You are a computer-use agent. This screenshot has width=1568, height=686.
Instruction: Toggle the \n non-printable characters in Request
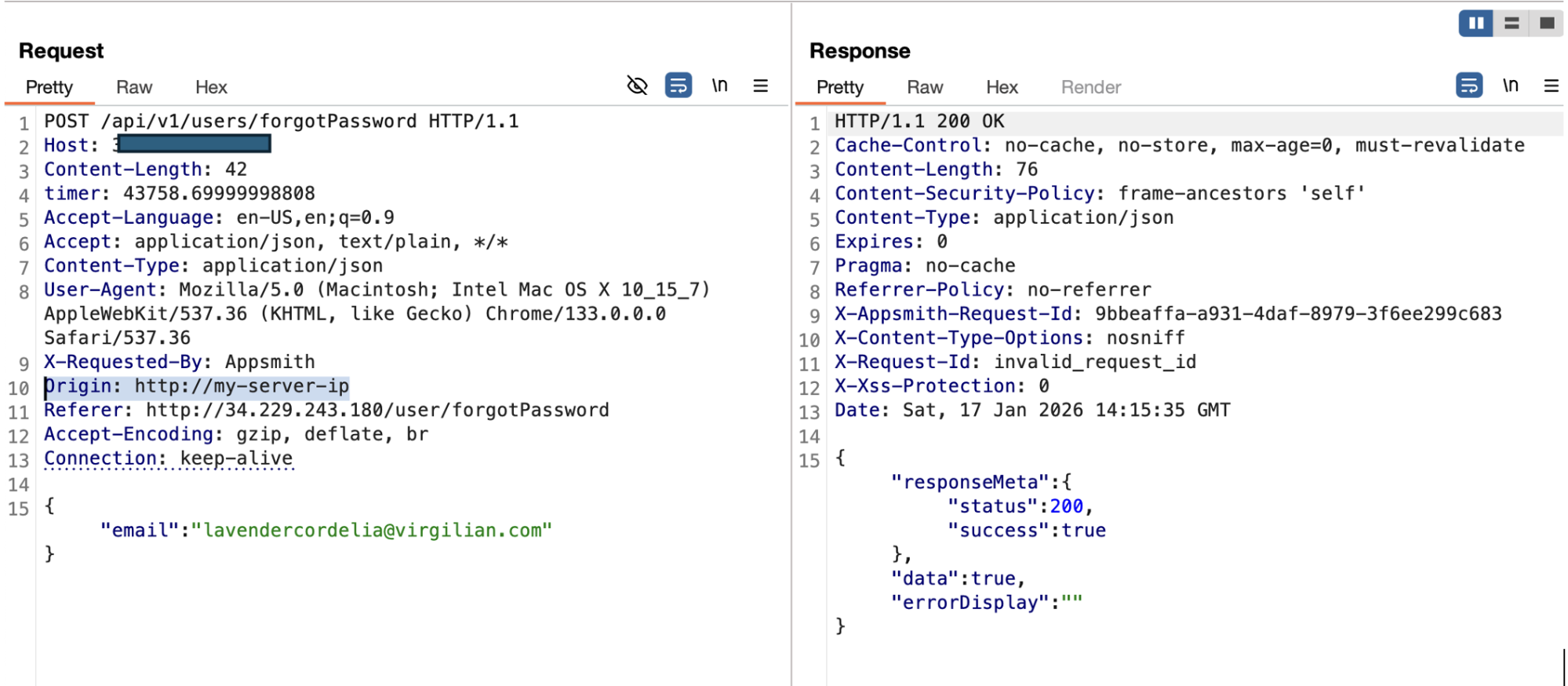(719, 86)
